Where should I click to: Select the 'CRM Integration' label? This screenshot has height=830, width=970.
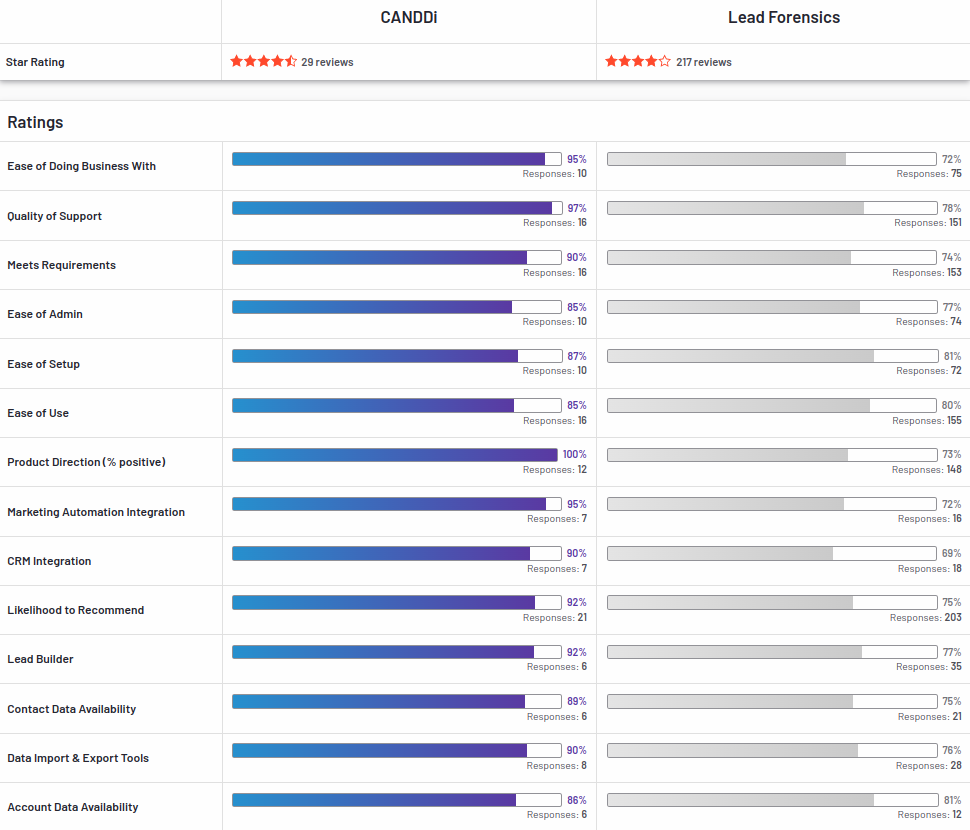point(49,561)
